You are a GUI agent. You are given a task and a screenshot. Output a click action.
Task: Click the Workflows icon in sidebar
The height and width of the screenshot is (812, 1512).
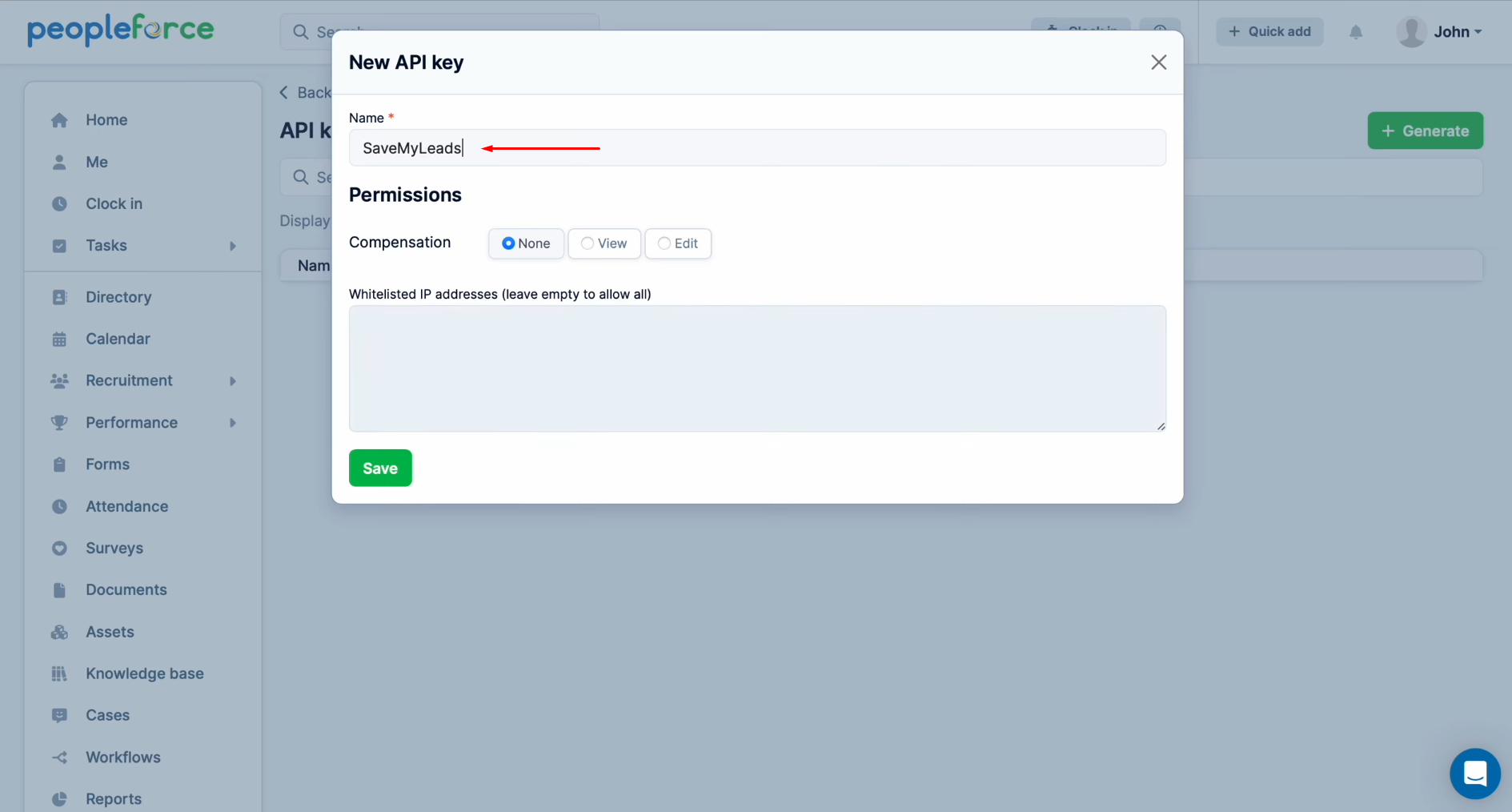pyautogui.click(x=59, y=758)
